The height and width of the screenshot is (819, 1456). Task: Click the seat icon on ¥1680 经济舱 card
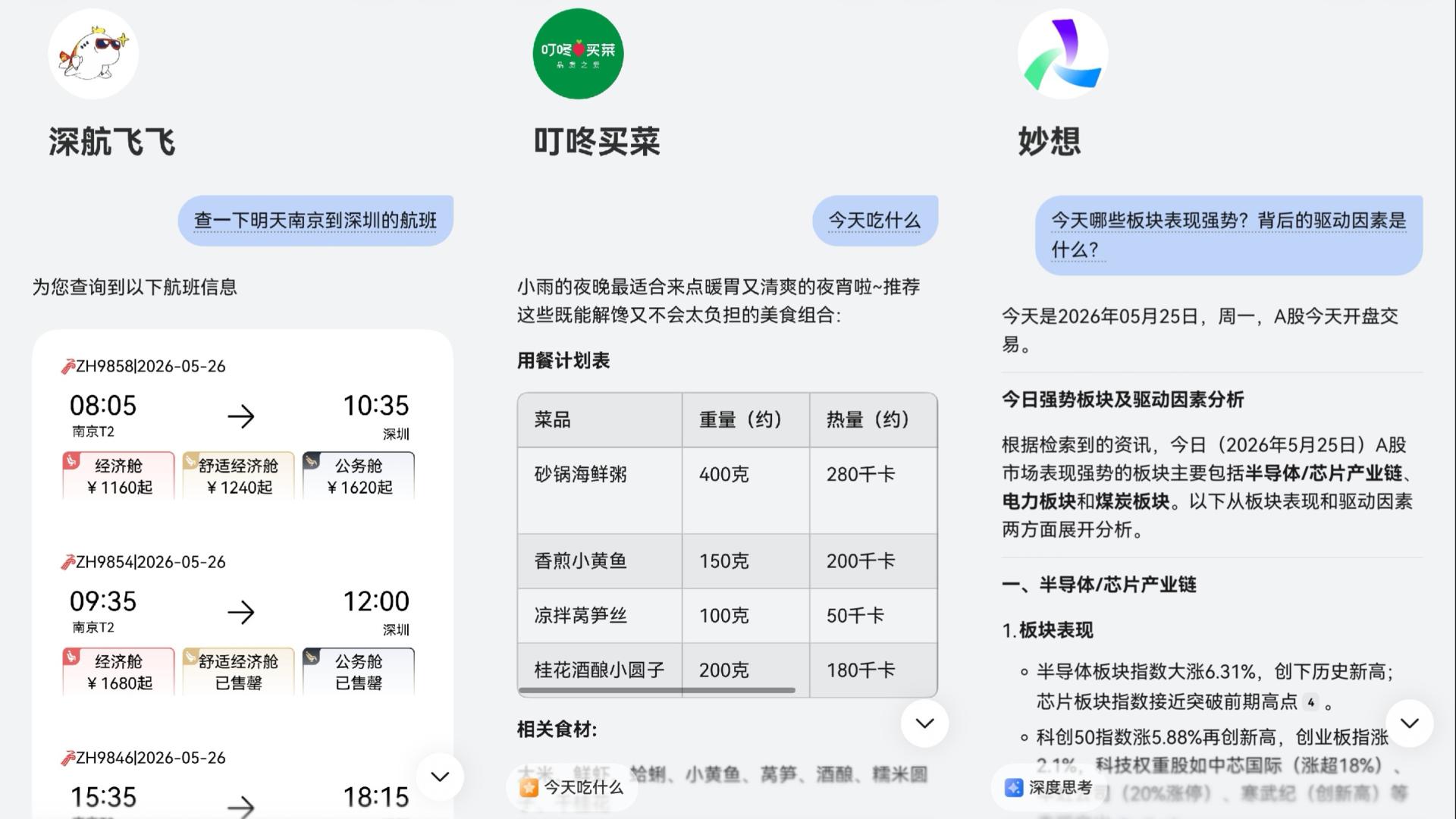(x=71, y=656)
